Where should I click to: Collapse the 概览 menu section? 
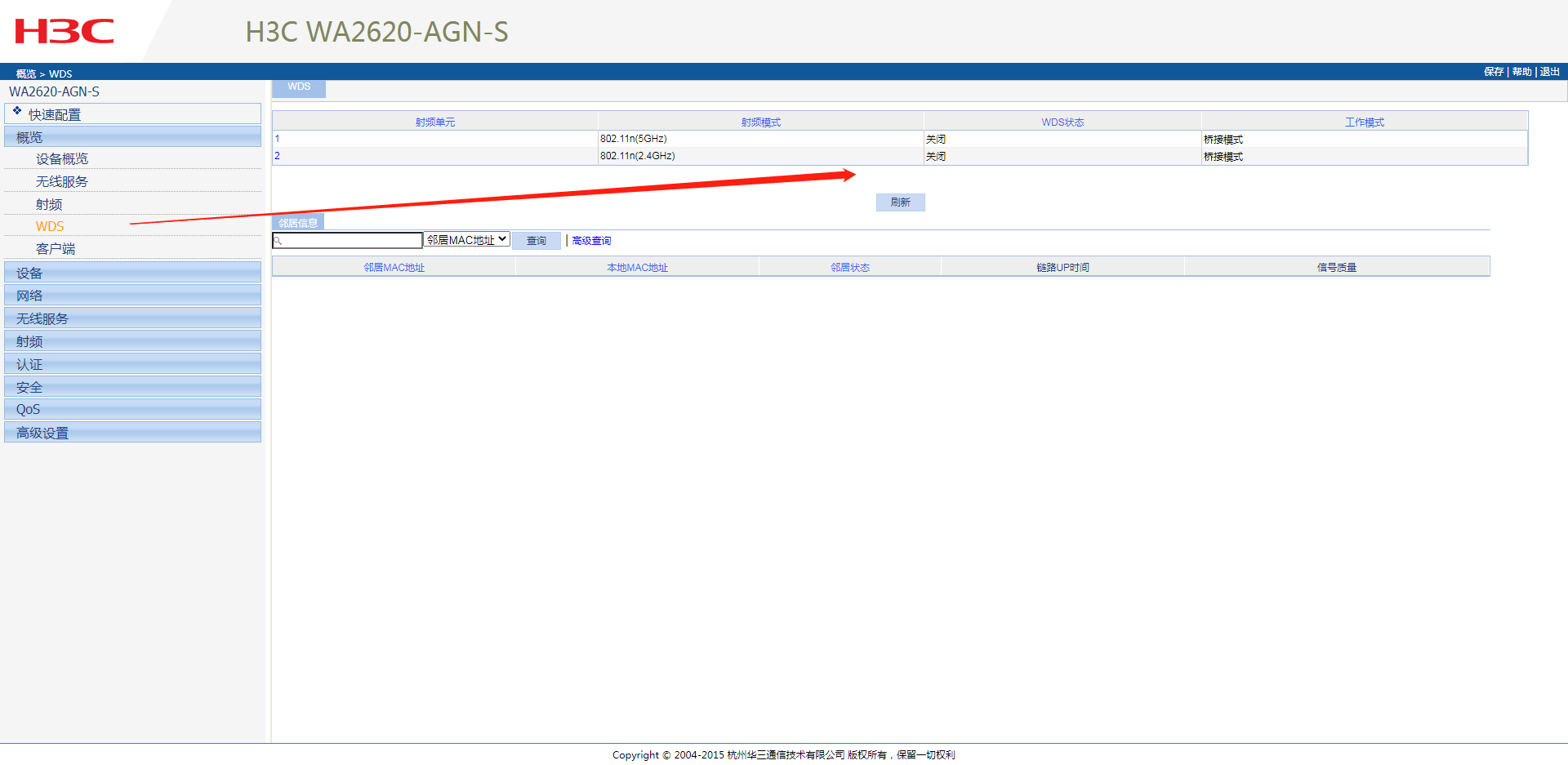pyautogui.click(x=132, y=137)
